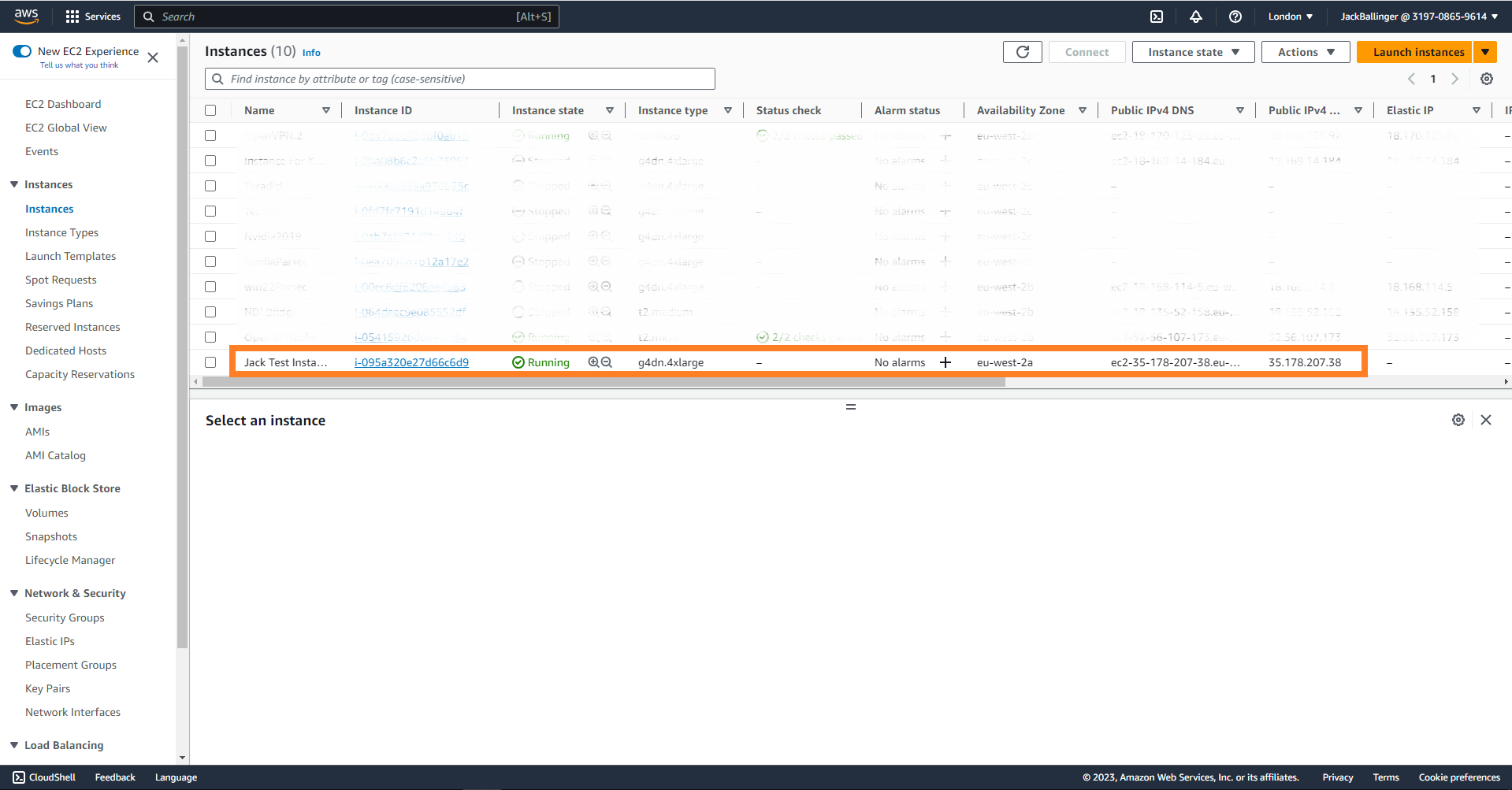The height and width of the screenshot is (790, 1512).
Task: Open the London region selector
Action: click(1290, 17)
